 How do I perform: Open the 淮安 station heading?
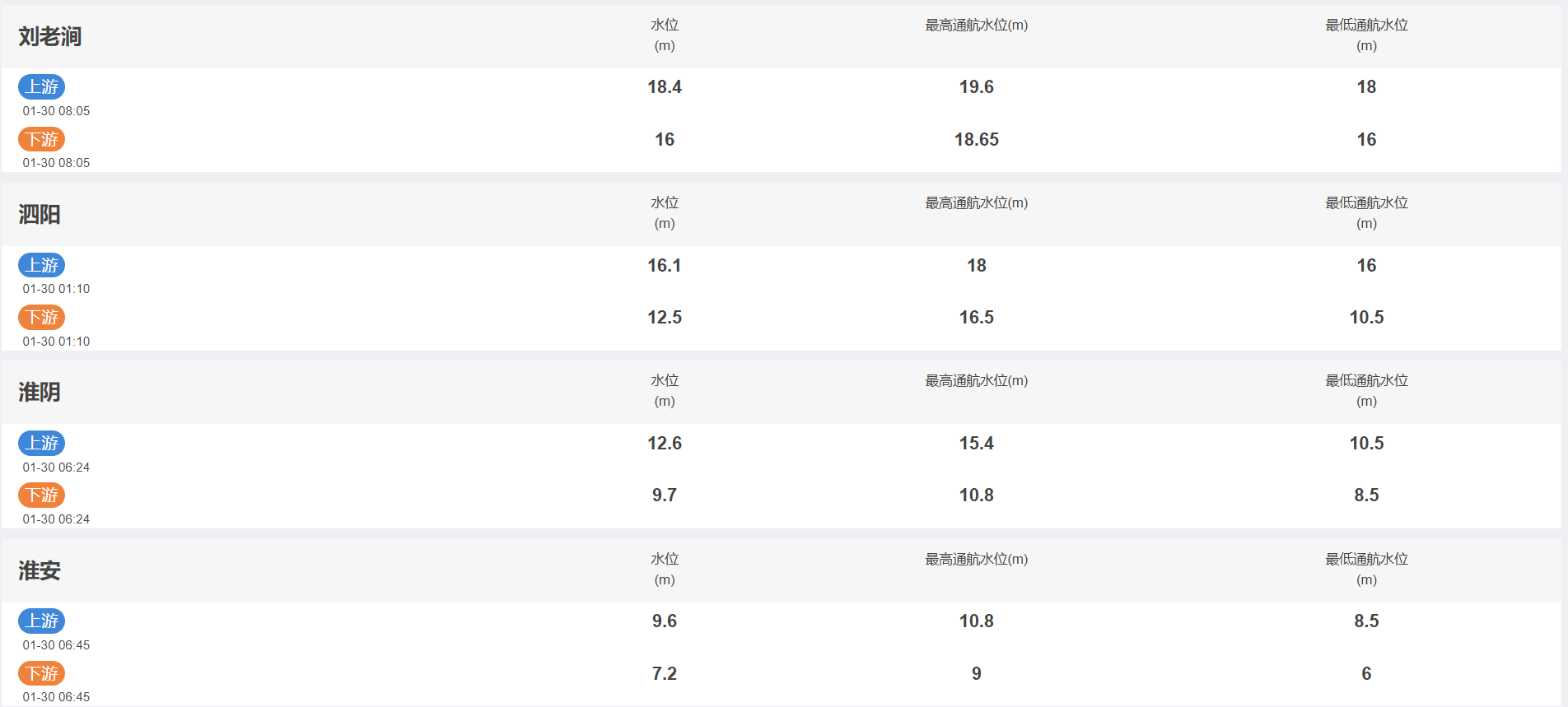point(40,570)
